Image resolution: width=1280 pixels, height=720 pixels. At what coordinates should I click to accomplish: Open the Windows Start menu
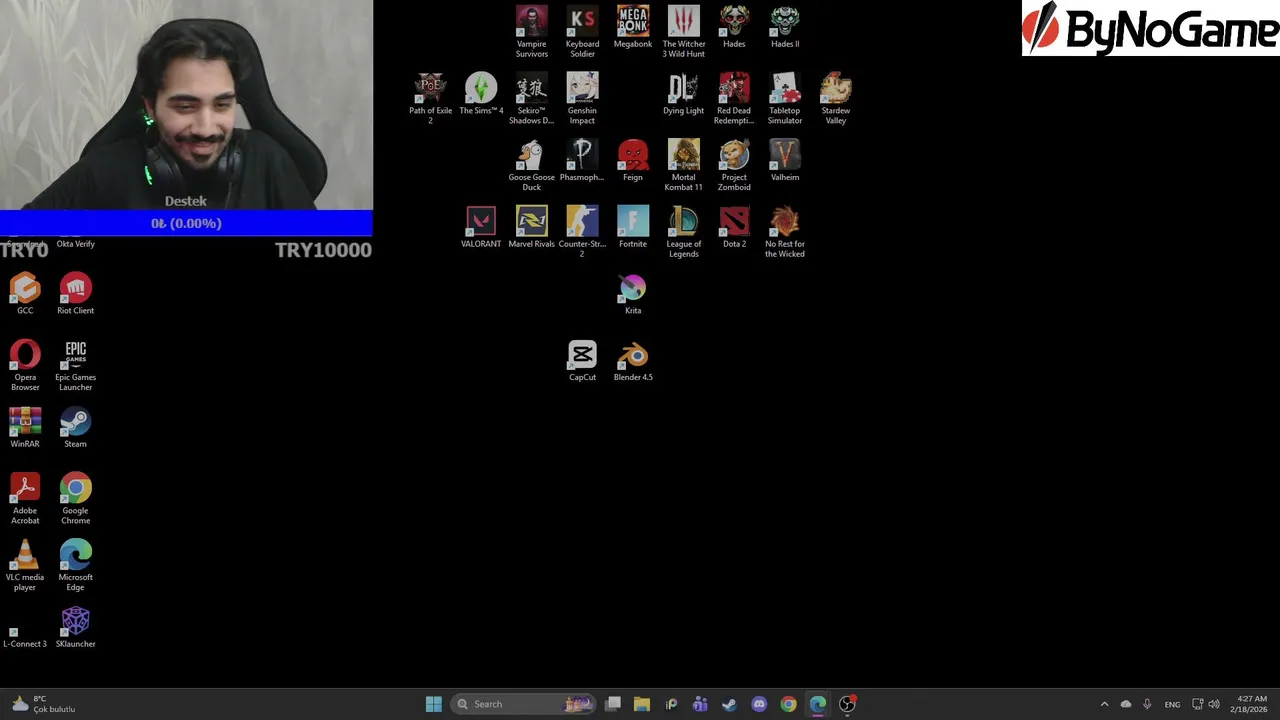[434, 704]
